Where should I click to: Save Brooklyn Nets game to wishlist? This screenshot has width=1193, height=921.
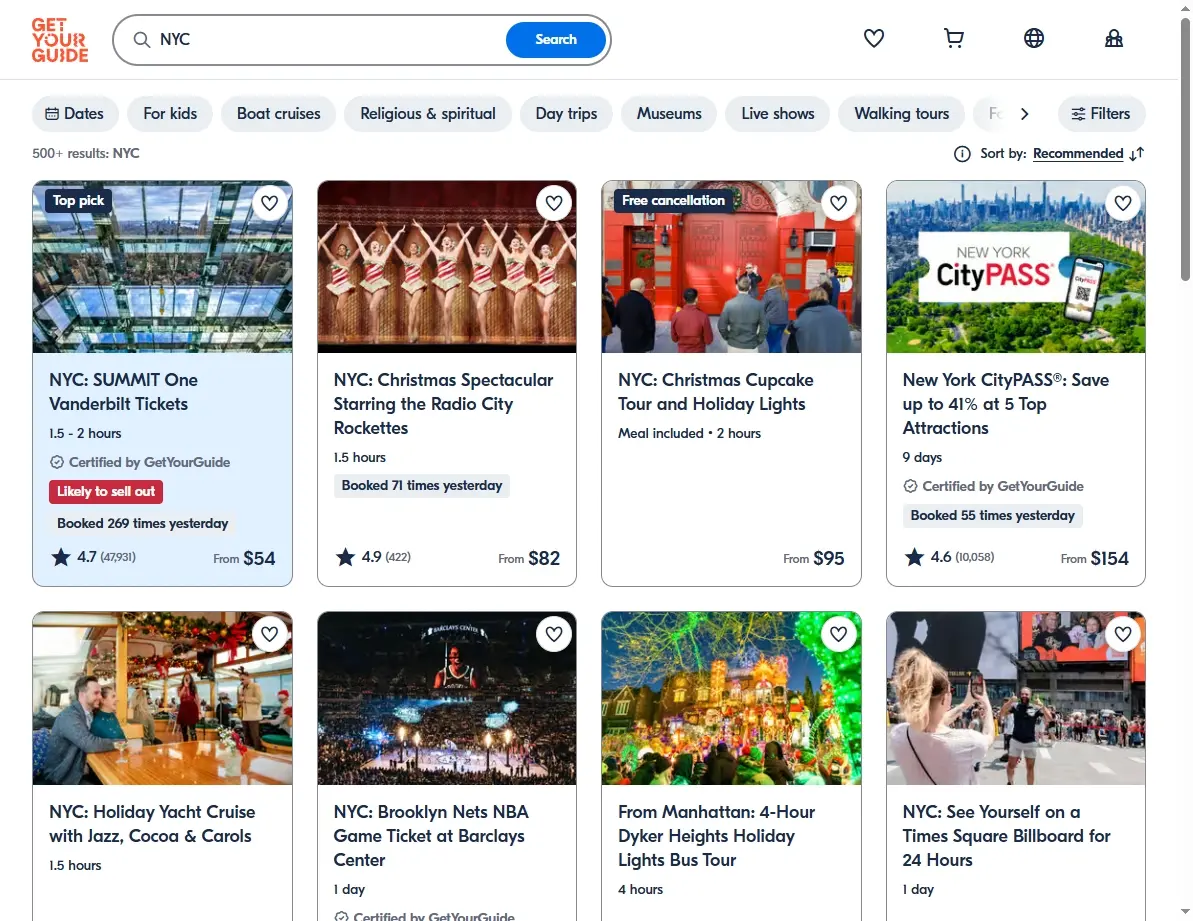click(554, 634)
